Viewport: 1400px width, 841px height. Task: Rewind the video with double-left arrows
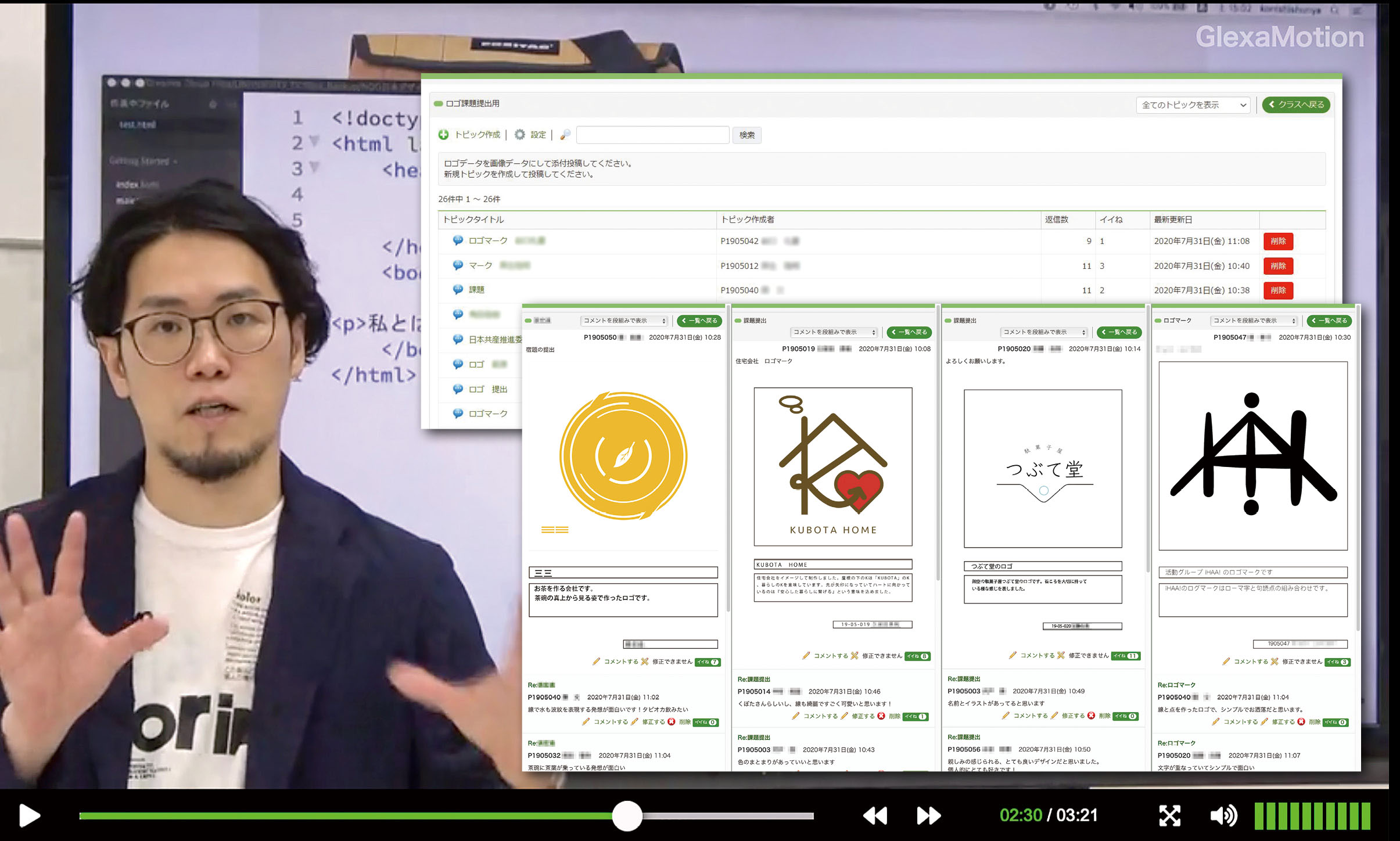[875, 815]
